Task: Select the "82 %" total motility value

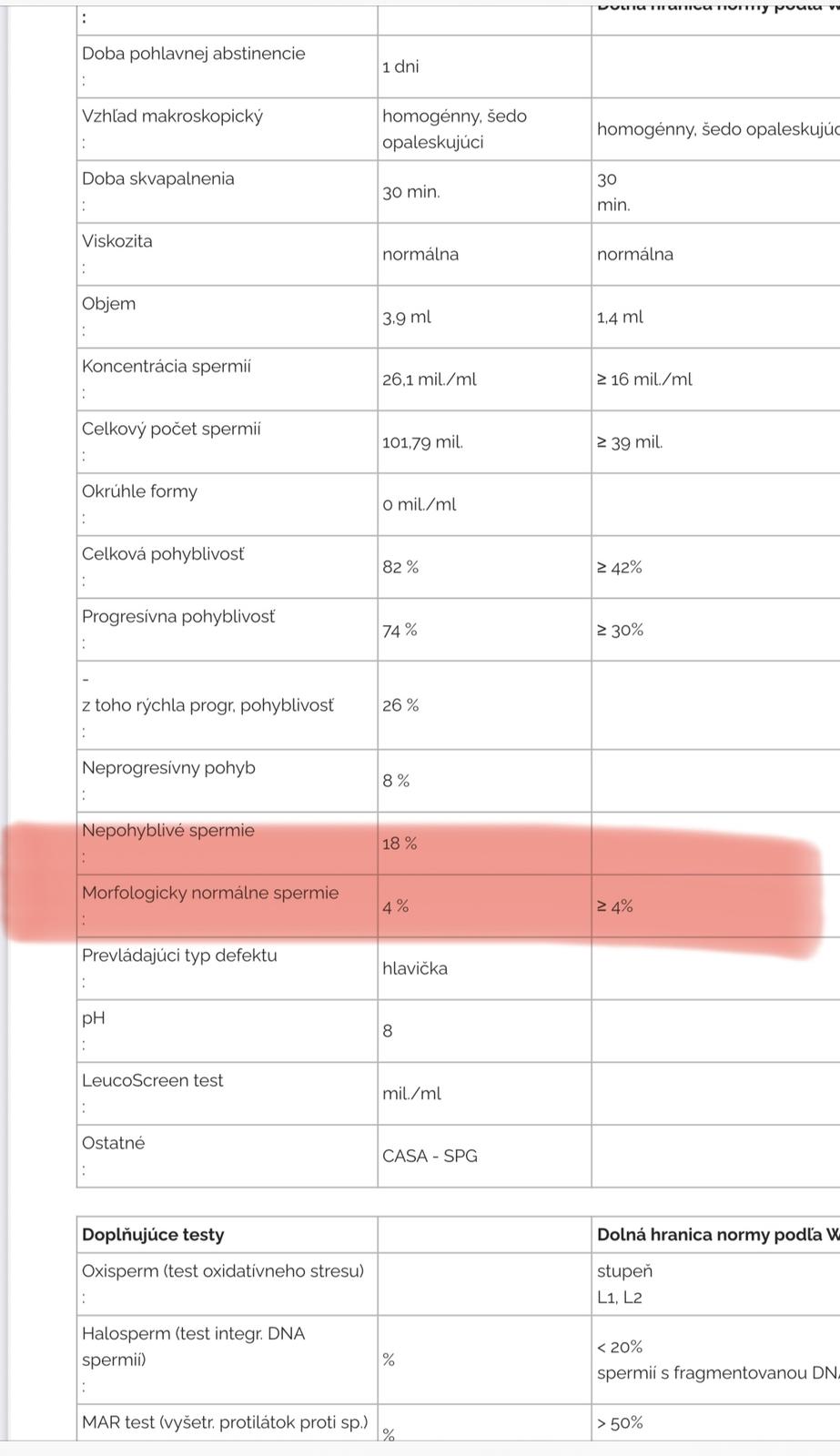Action: 400,567
